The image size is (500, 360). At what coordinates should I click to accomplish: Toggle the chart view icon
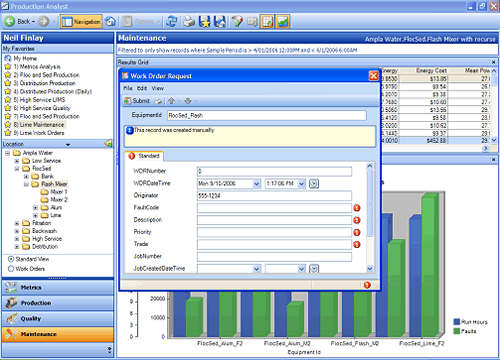(x=283, y=22)
